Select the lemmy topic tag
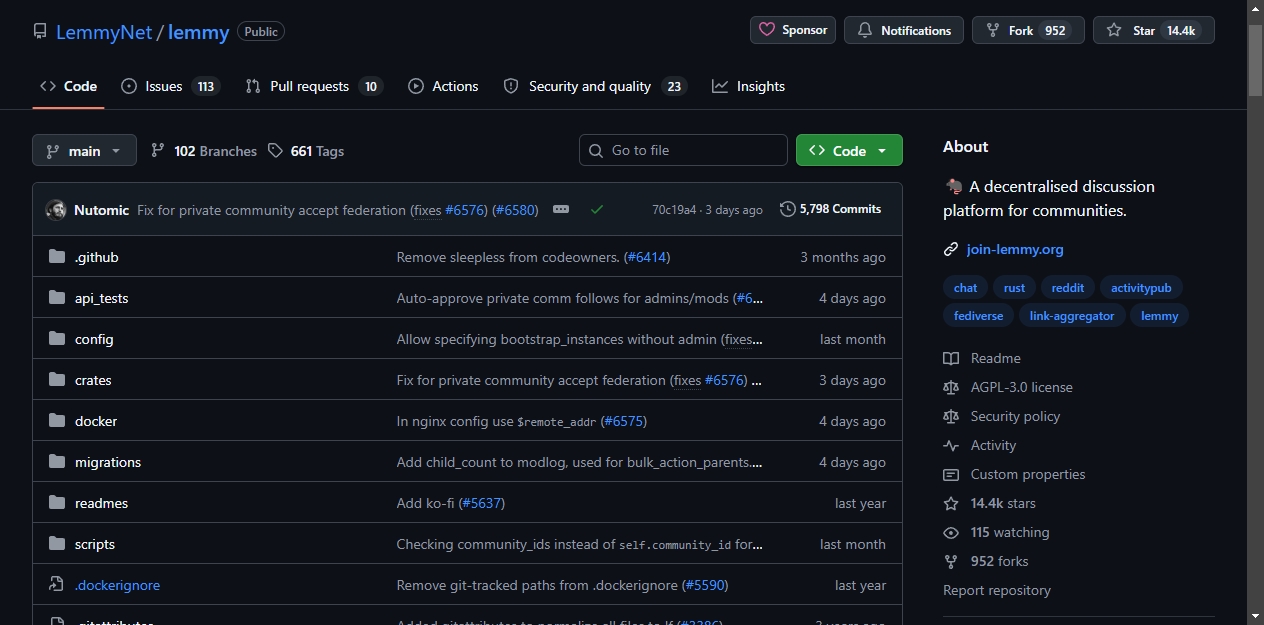This screenshot has width=1264, height=625. pyautogui.click(x=1160, y=315)
